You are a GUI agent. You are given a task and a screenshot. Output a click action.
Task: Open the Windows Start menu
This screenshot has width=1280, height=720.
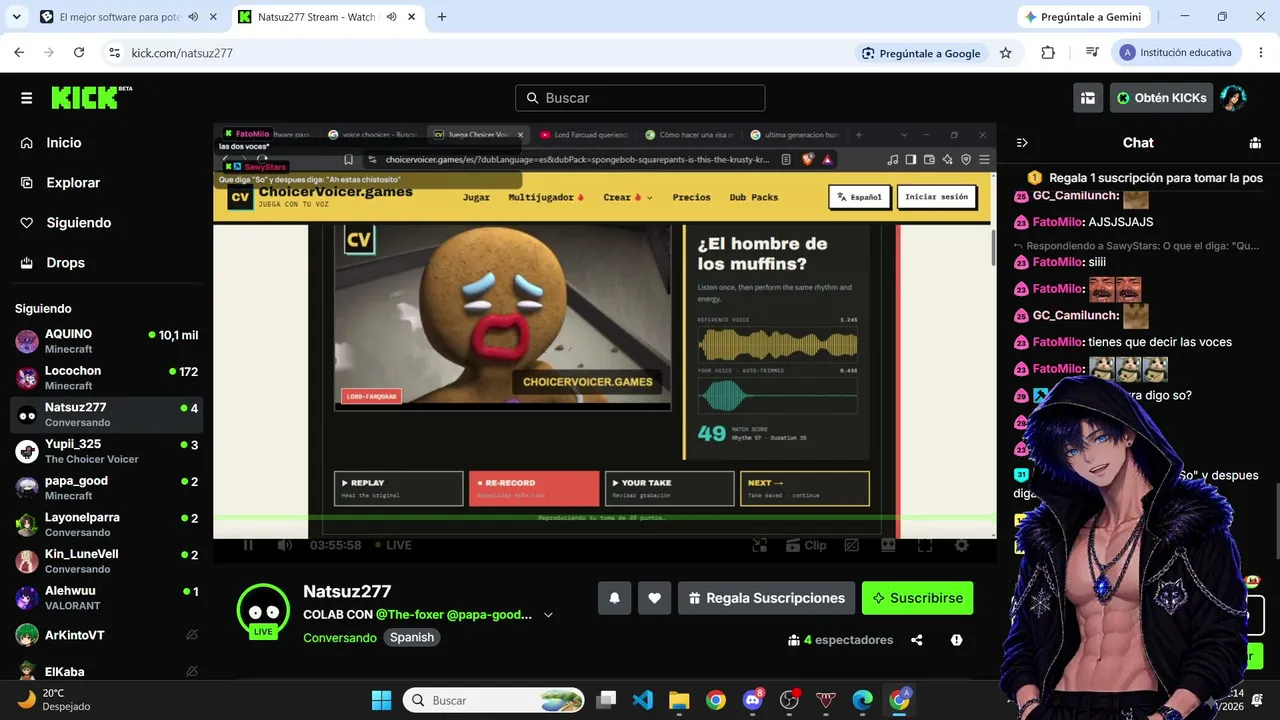tap(381, 700)
